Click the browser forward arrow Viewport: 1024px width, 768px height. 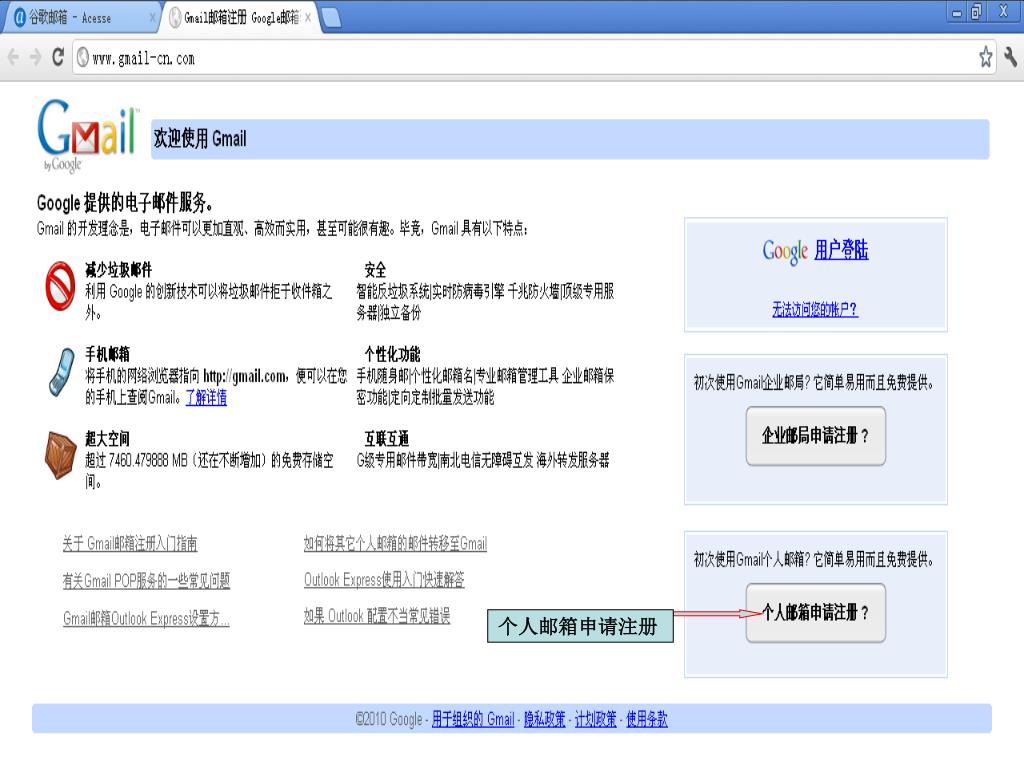[35, 57]
